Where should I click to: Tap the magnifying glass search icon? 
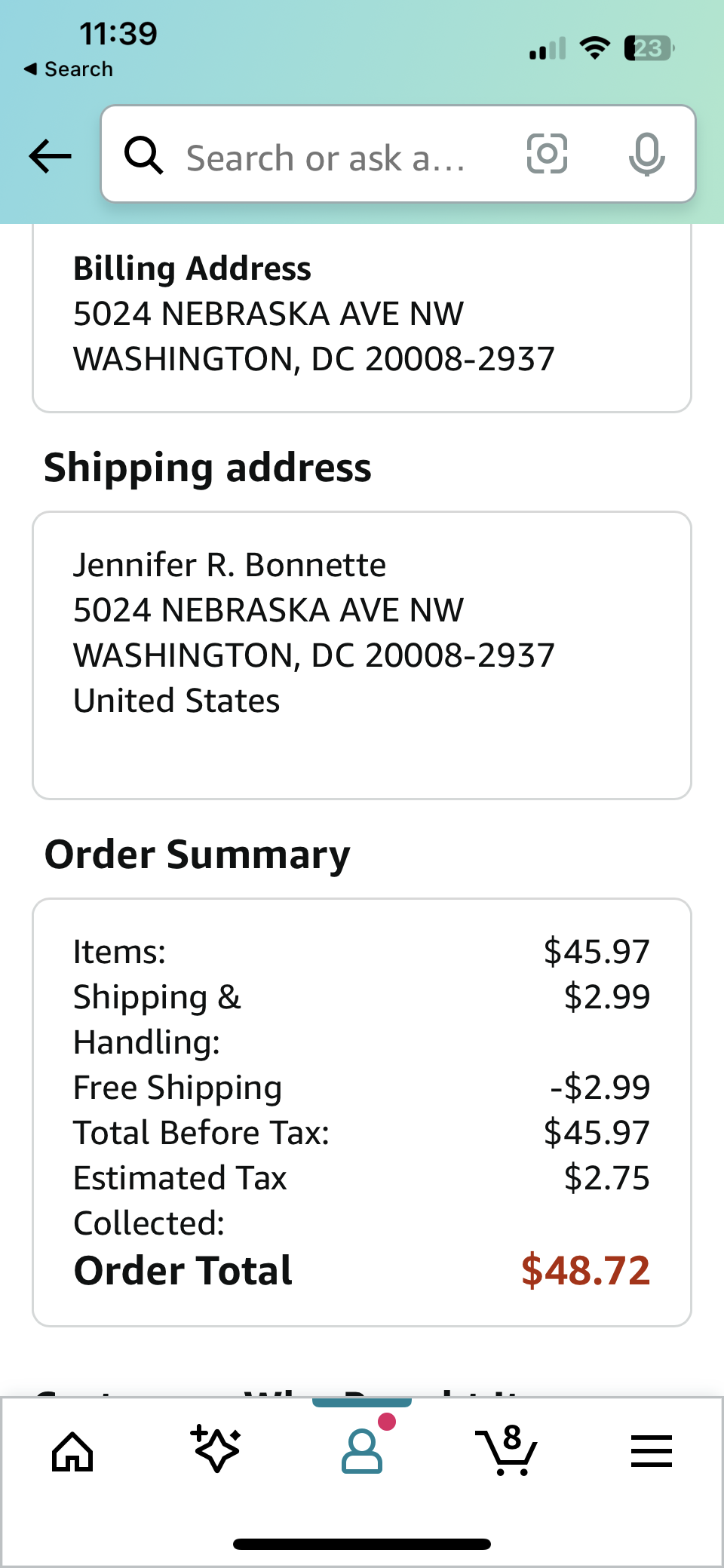coord(145,155)
